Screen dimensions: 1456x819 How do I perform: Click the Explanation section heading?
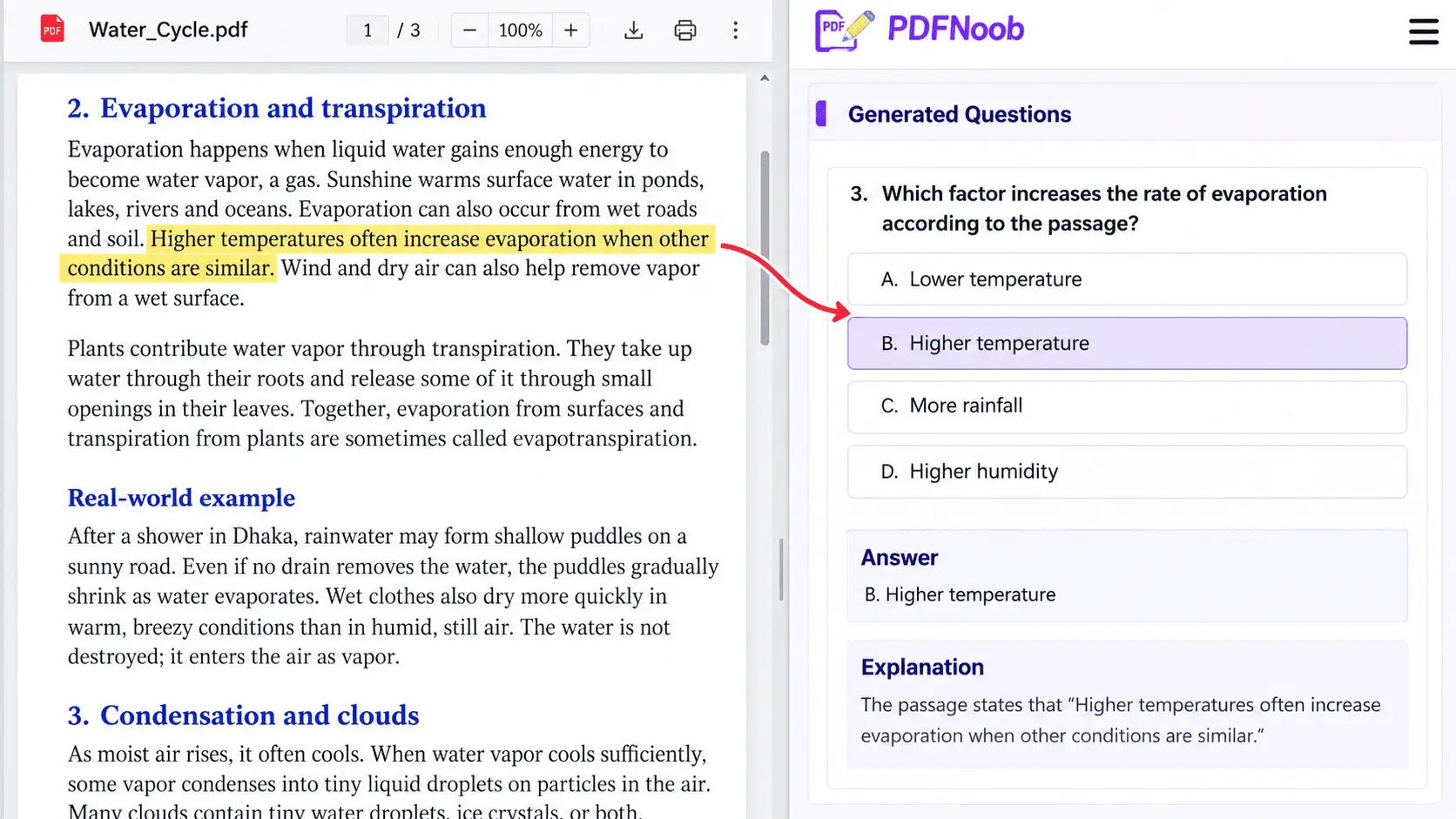(922, 668)
